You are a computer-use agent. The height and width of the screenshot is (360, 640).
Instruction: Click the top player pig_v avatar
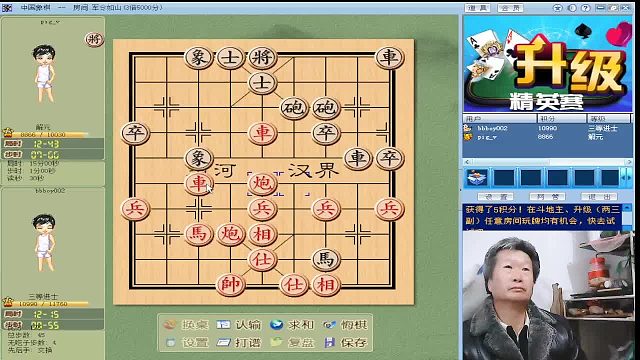(x=44, y=73)
